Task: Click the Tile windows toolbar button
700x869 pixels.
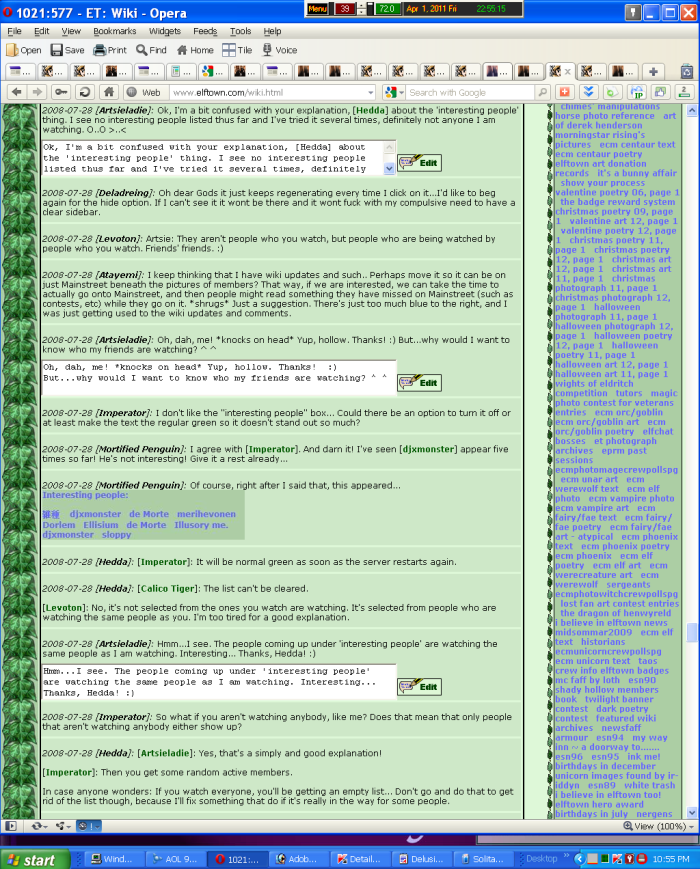Action: coord(237,50)
